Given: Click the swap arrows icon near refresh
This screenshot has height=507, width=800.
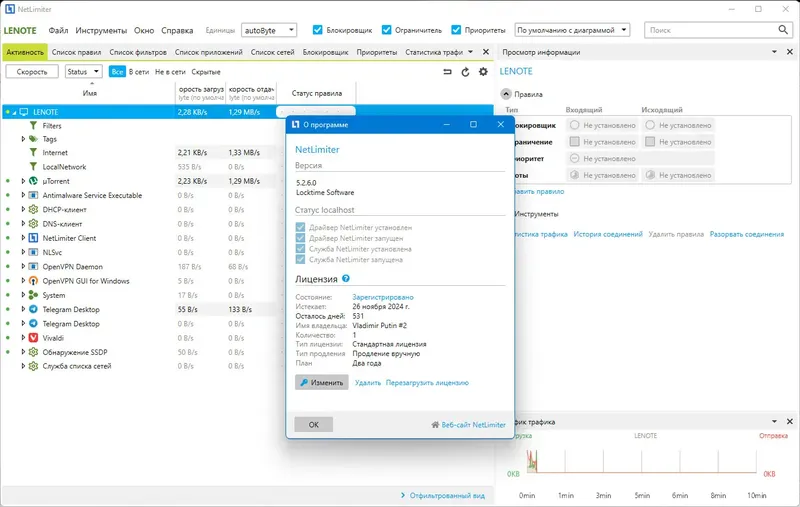Looking at the screenshot, I should click(x=447, y=72).
